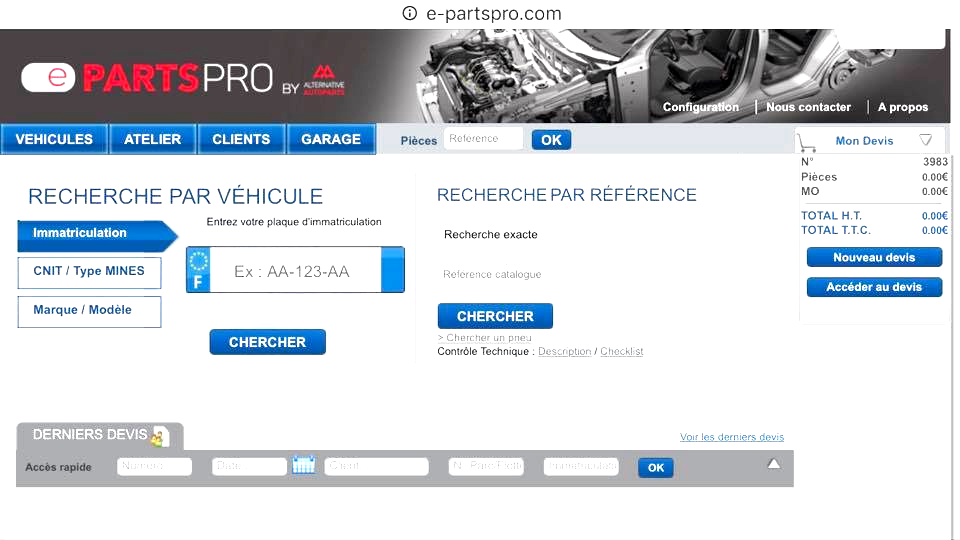Open the VEHICULES menu
The height and width of the screenshot is (540, 960).
click(x=54, y=139)
